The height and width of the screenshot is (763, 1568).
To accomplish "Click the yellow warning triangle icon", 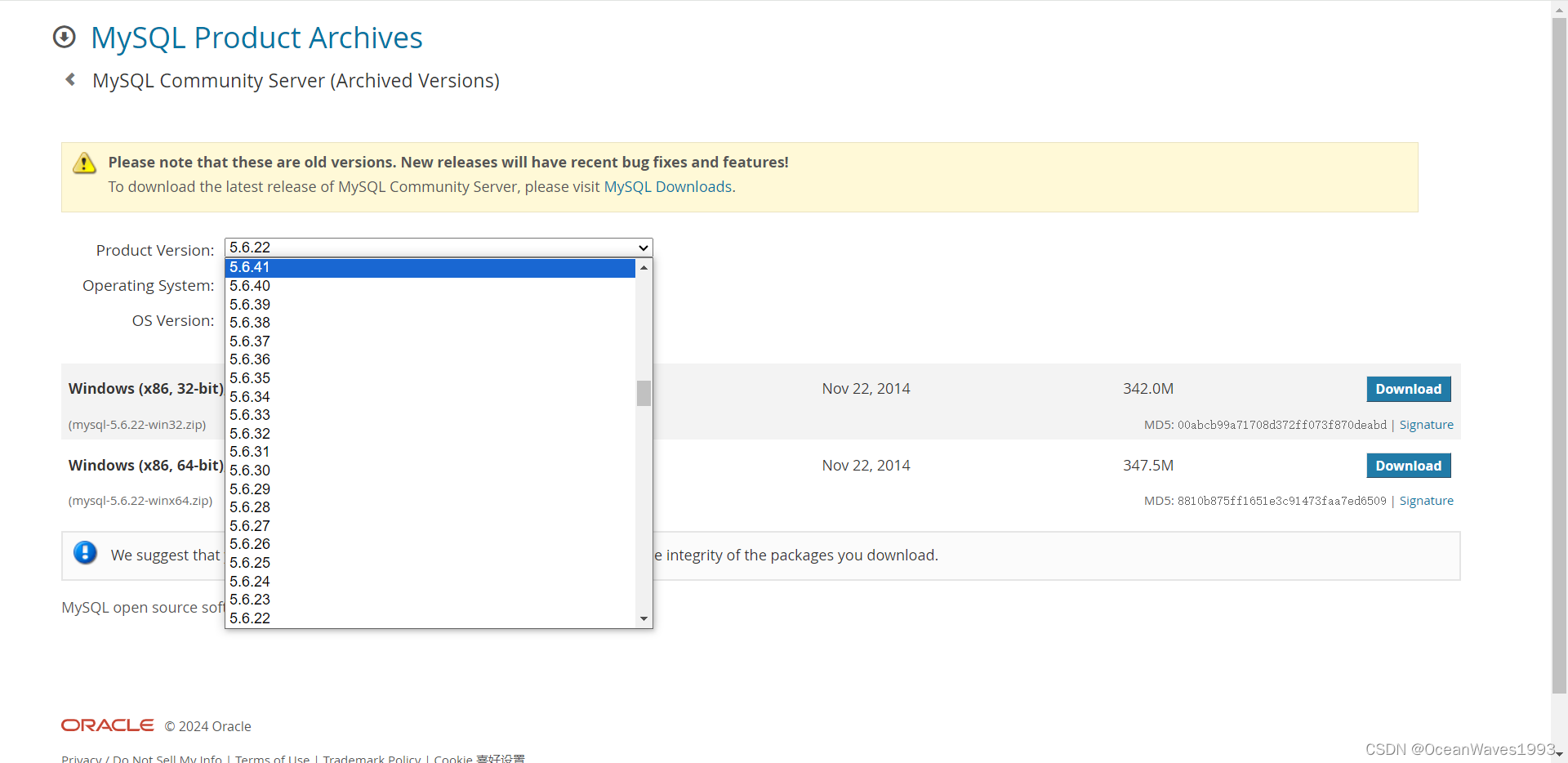I will 84,163.
